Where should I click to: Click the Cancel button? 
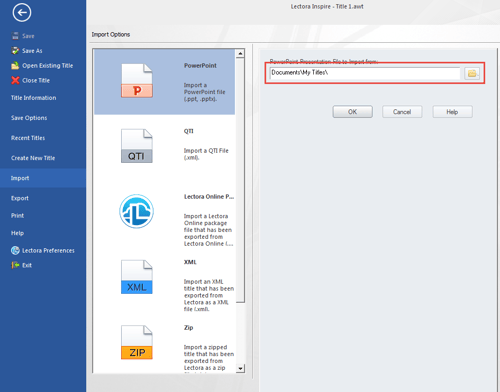[x=402, y=112]
